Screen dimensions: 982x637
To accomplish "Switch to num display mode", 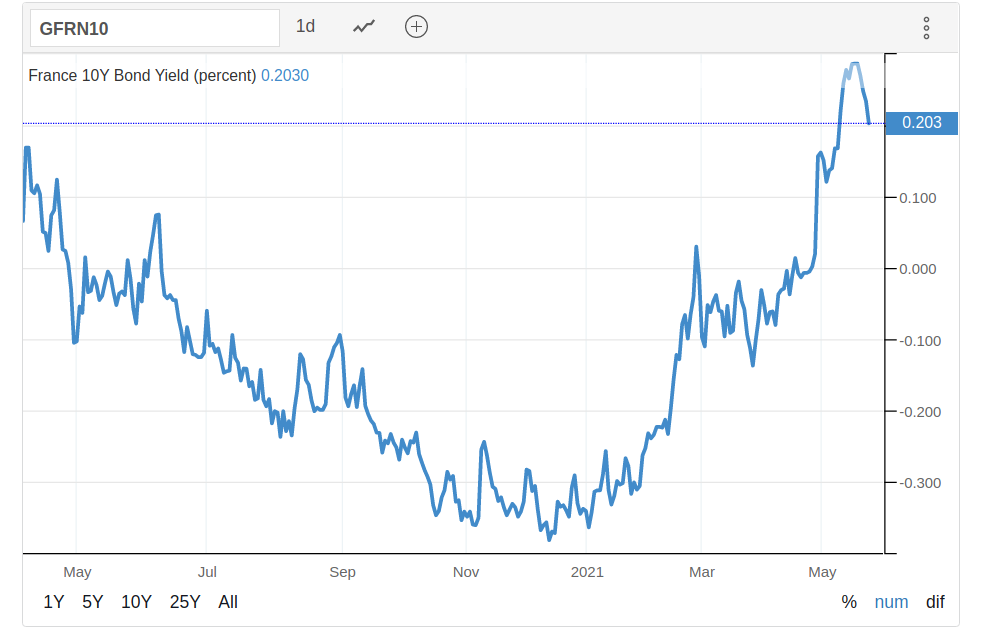I will coord(891,602).
